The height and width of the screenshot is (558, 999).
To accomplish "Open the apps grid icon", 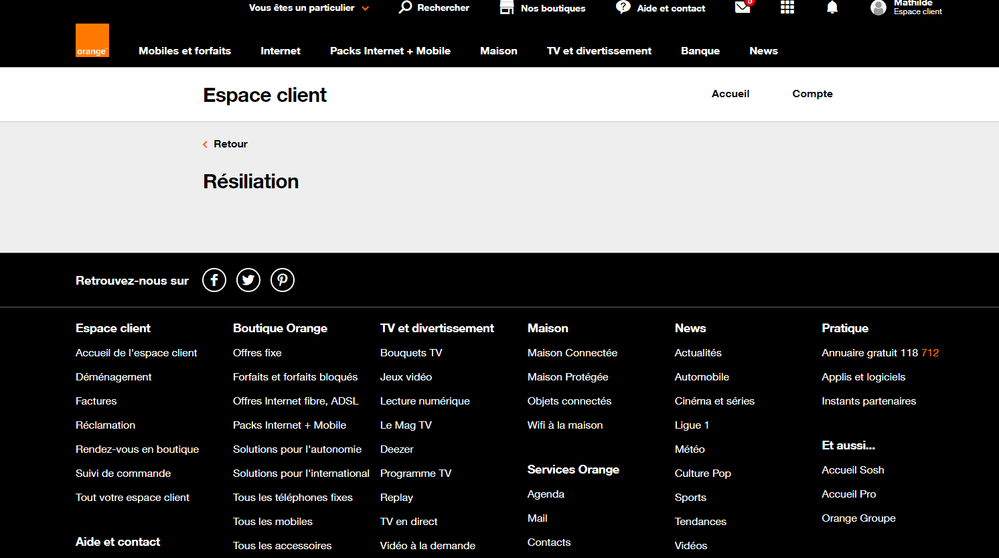I will pos(787,7).
